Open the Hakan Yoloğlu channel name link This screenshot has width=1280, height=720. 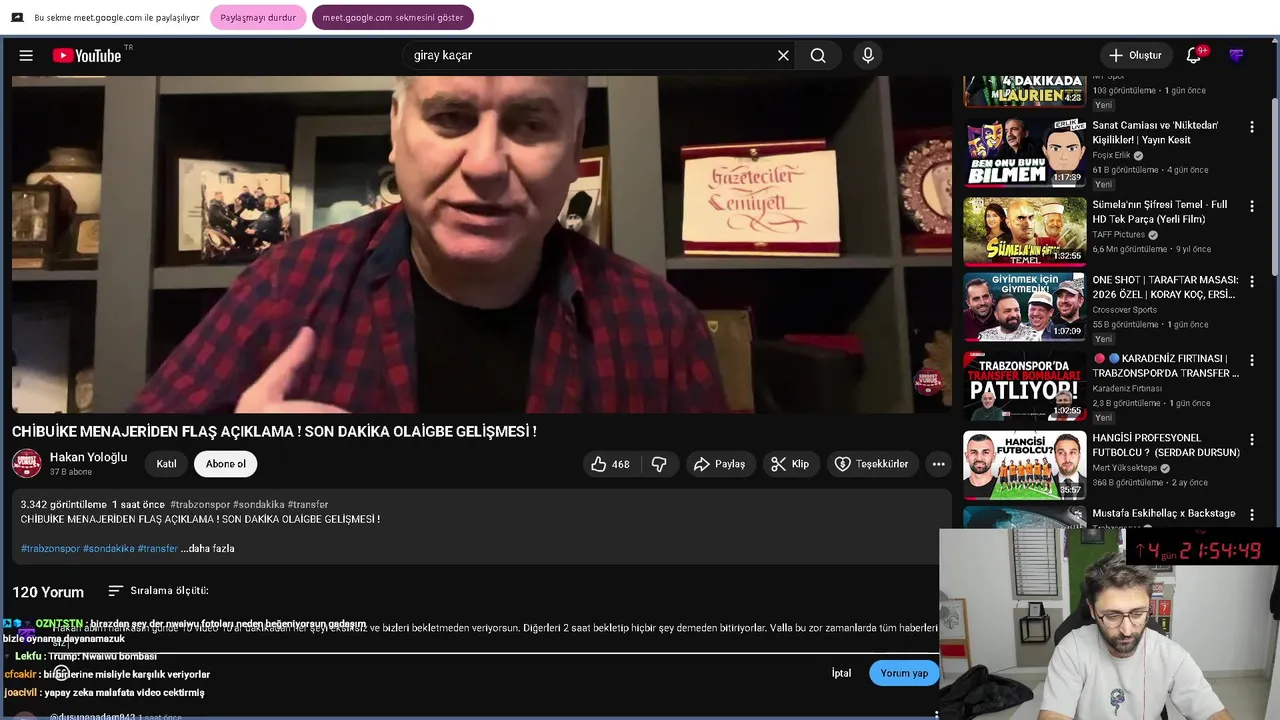[88, 457]
